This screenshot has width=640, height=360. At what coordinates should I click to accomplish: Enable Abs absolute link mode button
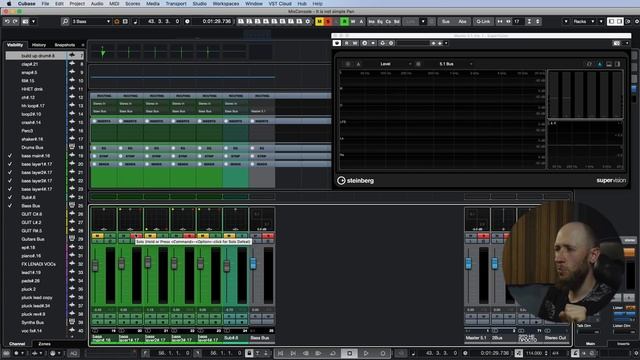coord(462,21)
